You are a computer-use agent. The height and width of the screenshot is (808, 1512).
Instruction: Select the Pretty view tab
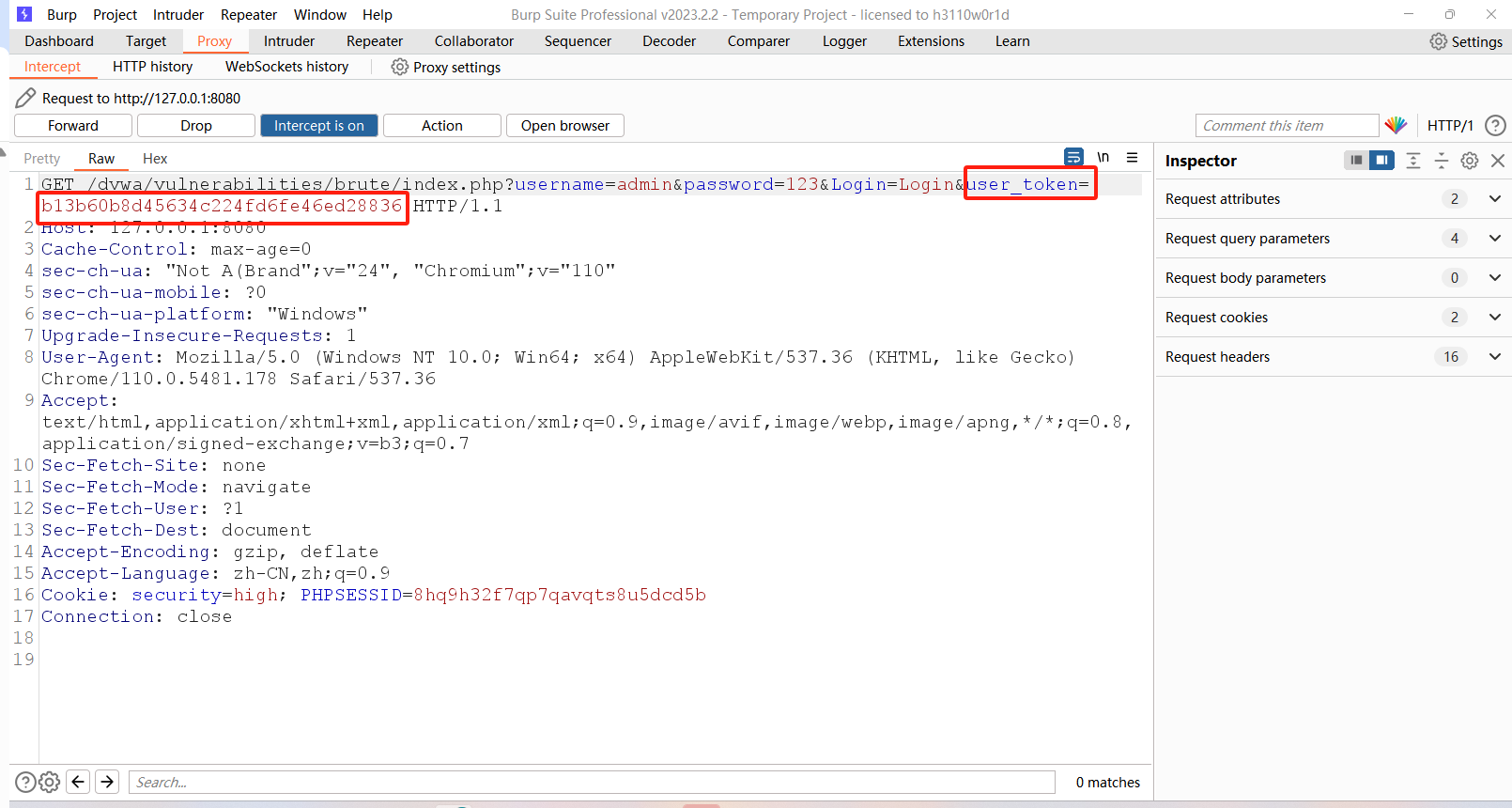coord(41,159)
